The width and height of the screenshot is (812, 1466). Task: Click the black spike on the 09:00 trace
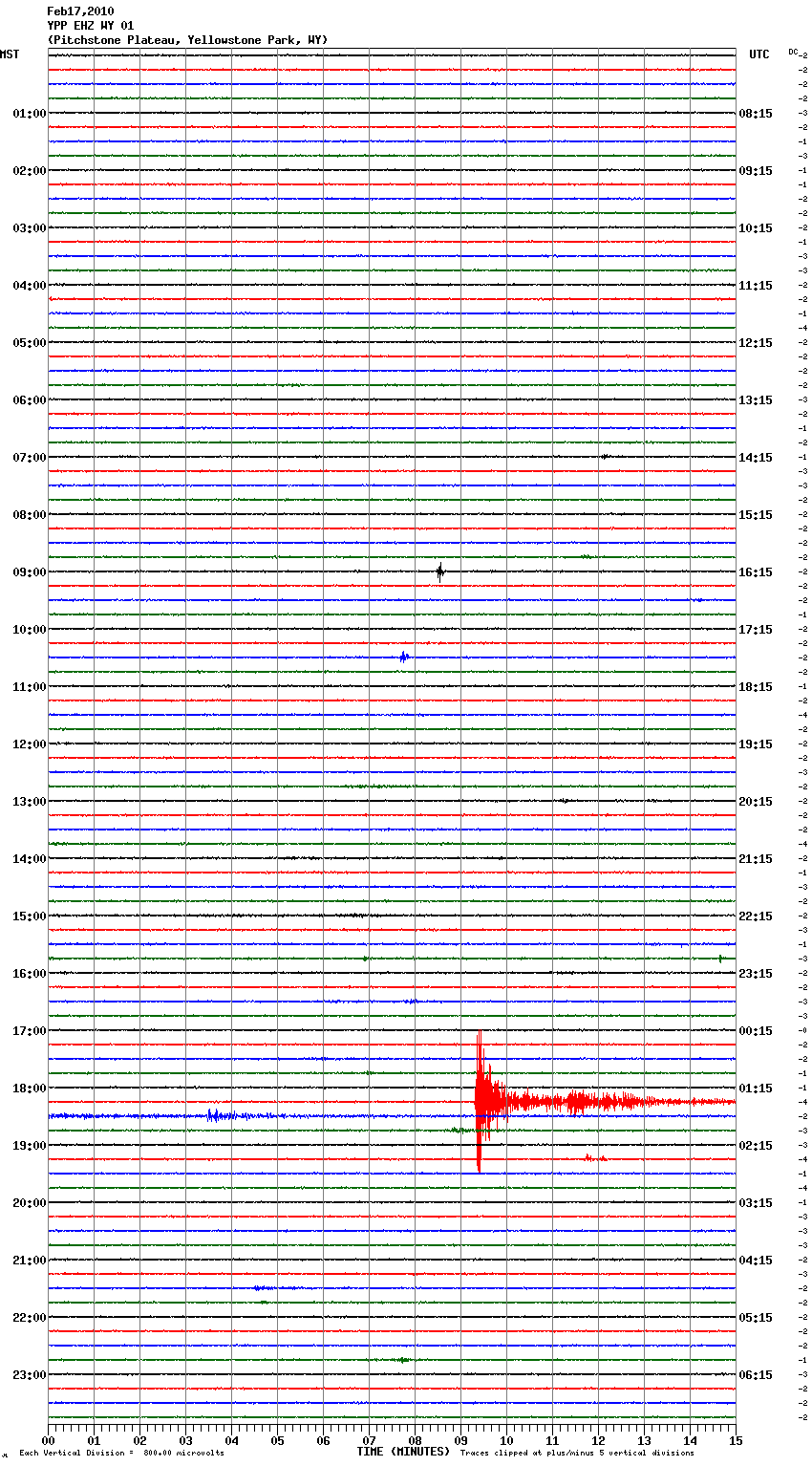pos(440,572)
